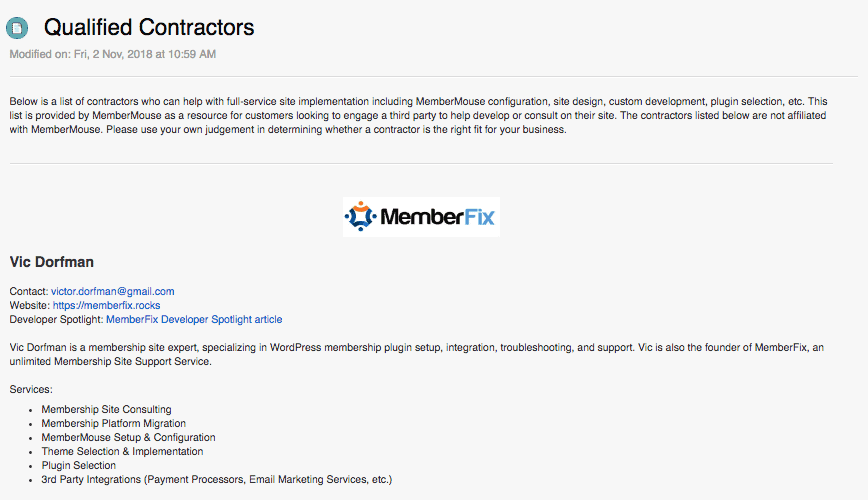Visit the https://memberfix.rocks website link

(x=106, y=305)
